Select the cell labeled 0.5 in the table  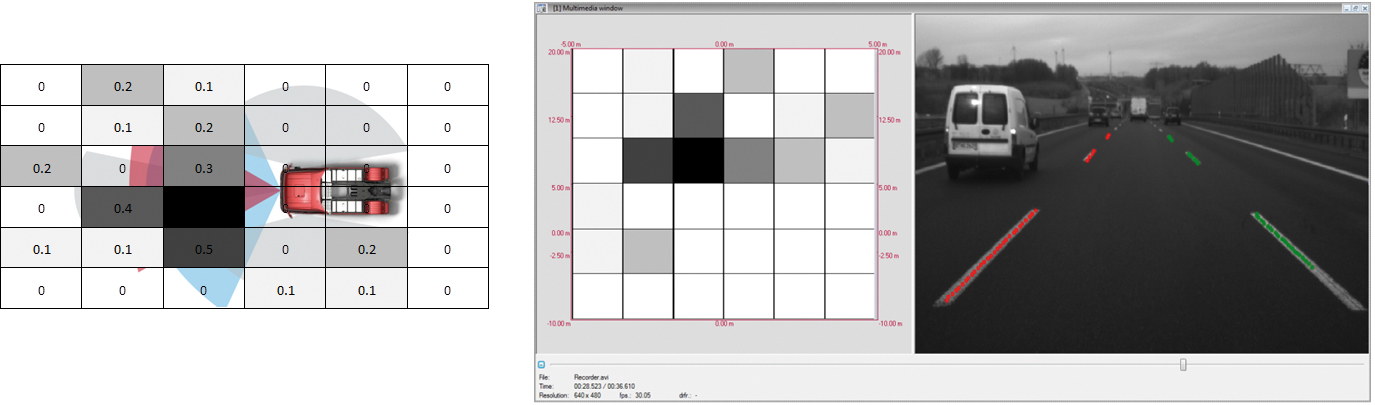(x=203, y=249)
